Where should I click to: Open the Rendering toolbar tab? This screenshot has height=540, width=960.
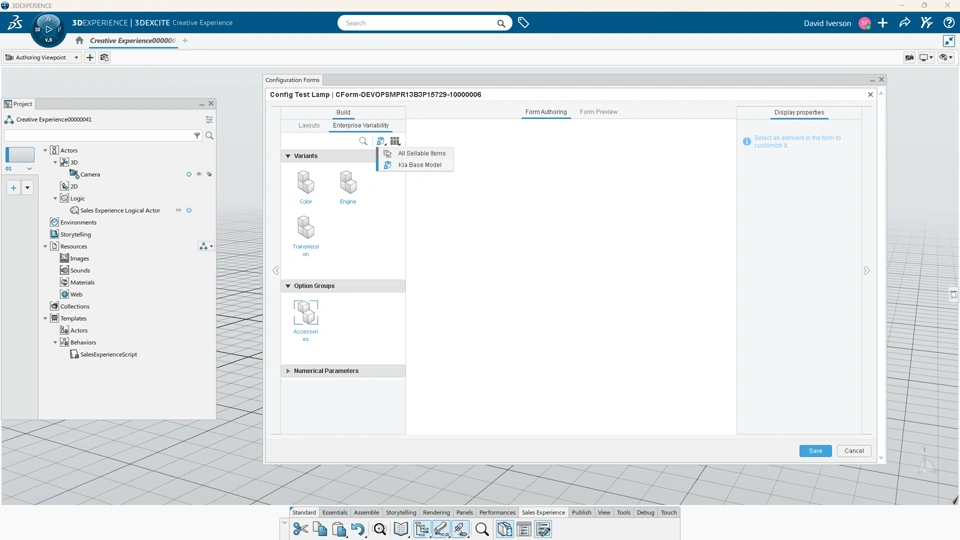point(436,512)
